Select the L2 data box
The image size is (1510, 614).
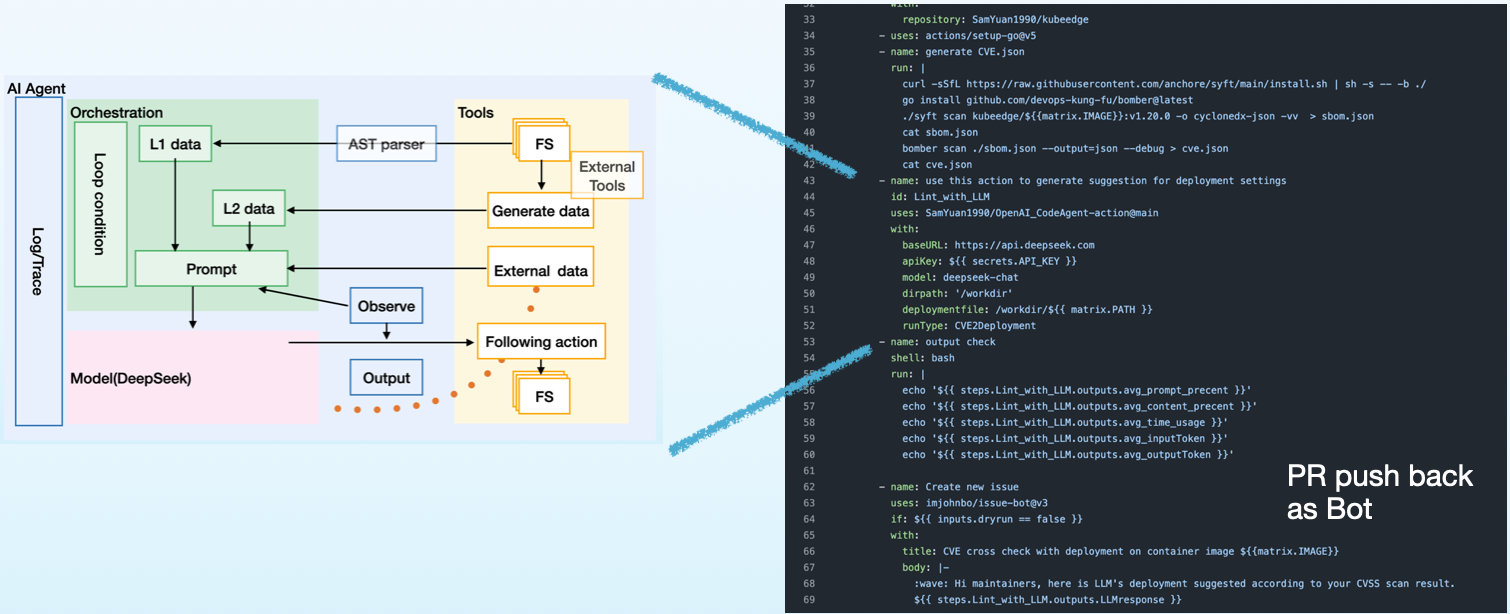(251, 209)
